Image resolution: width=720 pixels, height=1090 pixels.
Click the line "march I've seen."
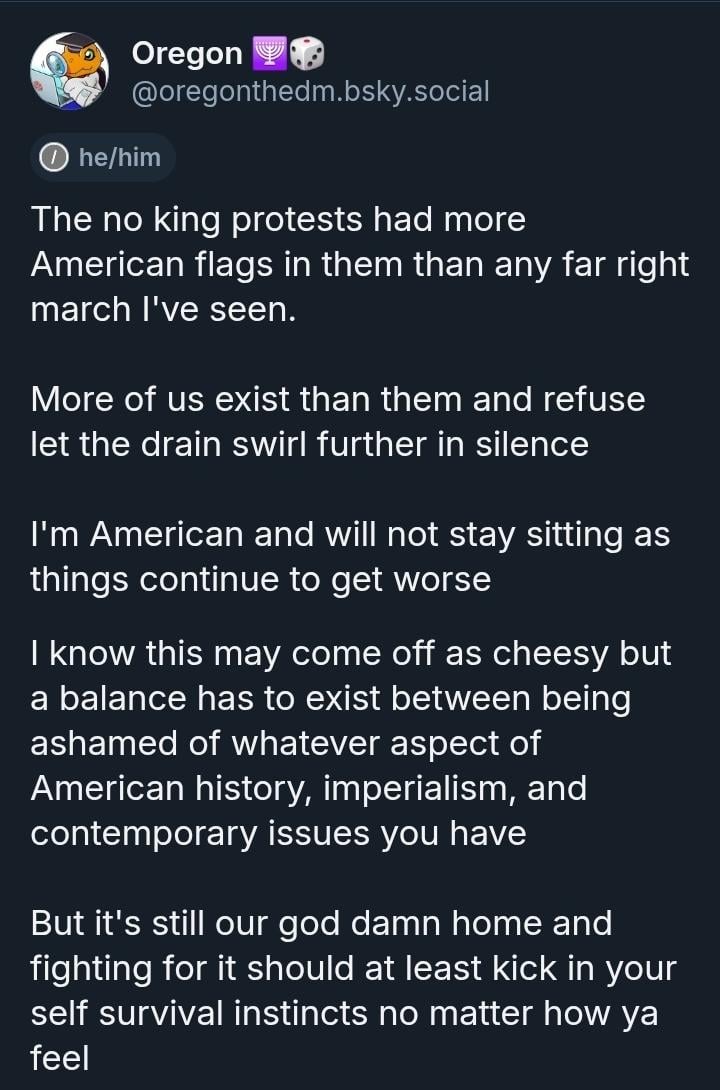(163, 309)
